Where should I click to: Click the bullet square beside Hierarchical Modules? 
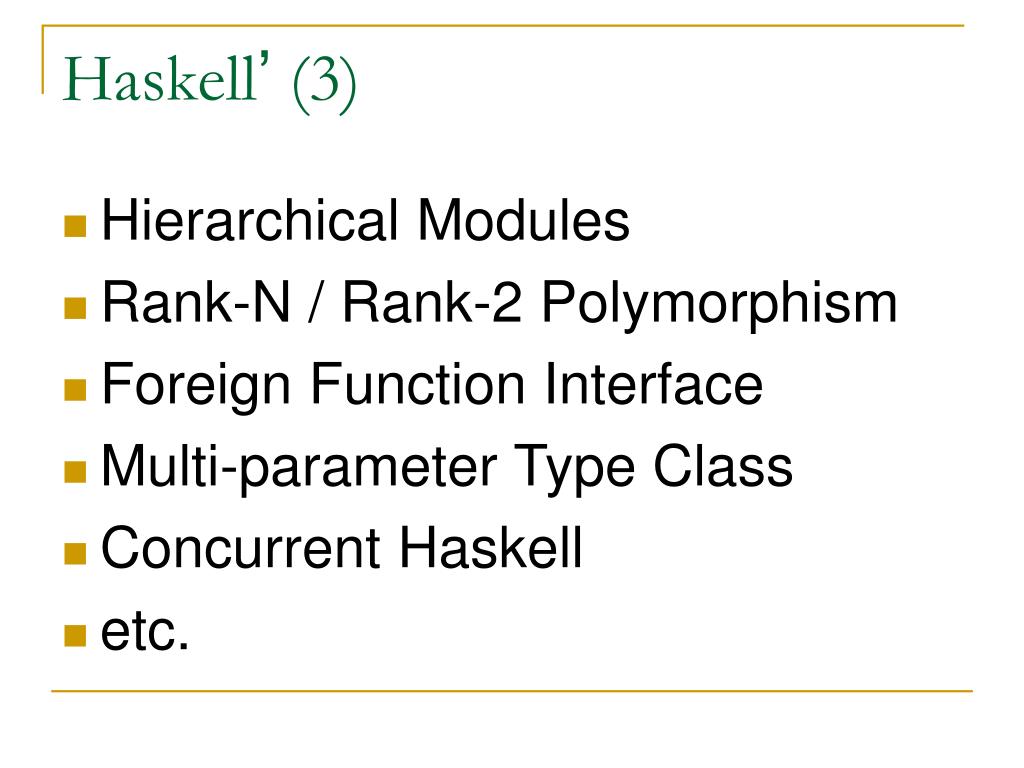[75, 226]
